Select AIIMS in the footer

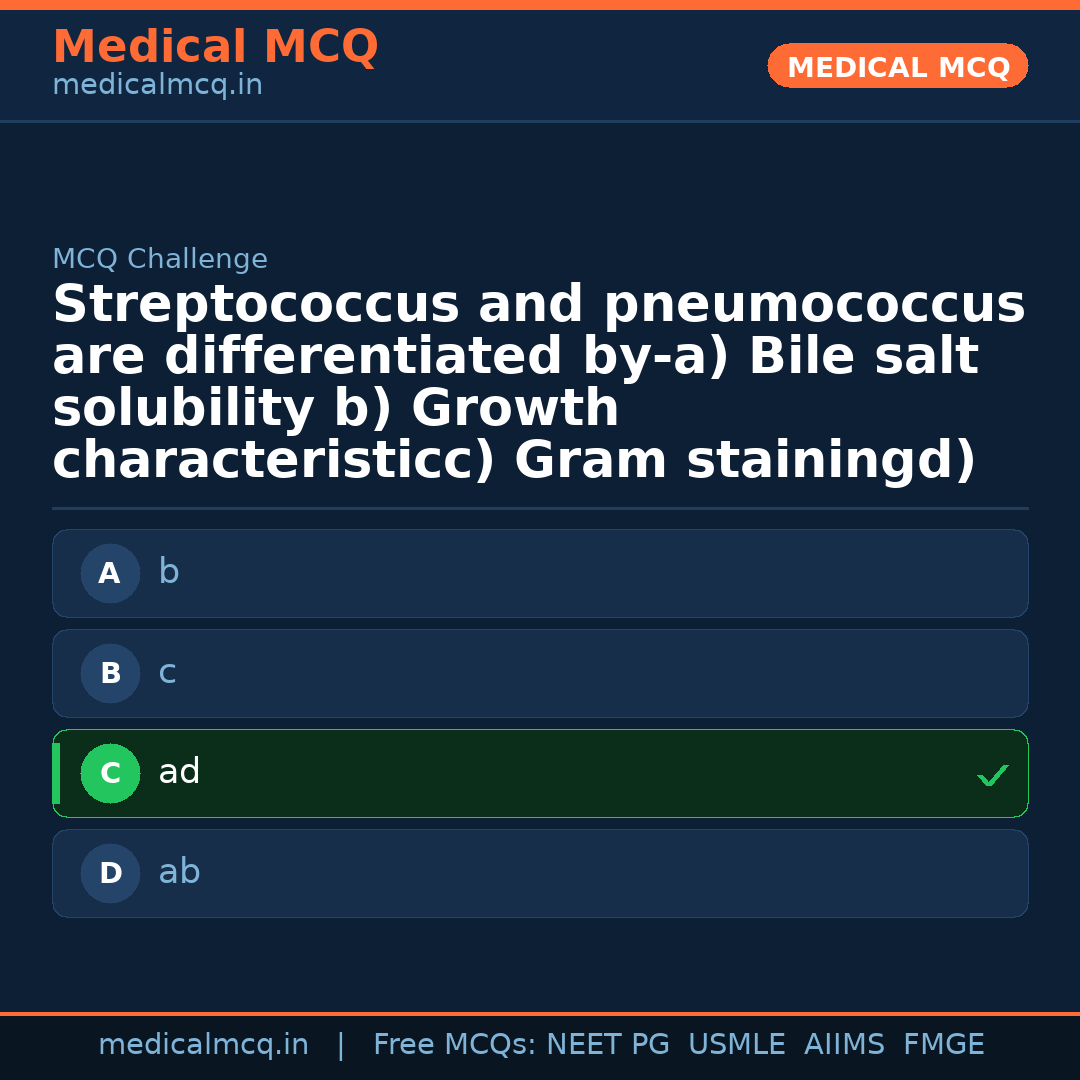[x=844, y=1045]
